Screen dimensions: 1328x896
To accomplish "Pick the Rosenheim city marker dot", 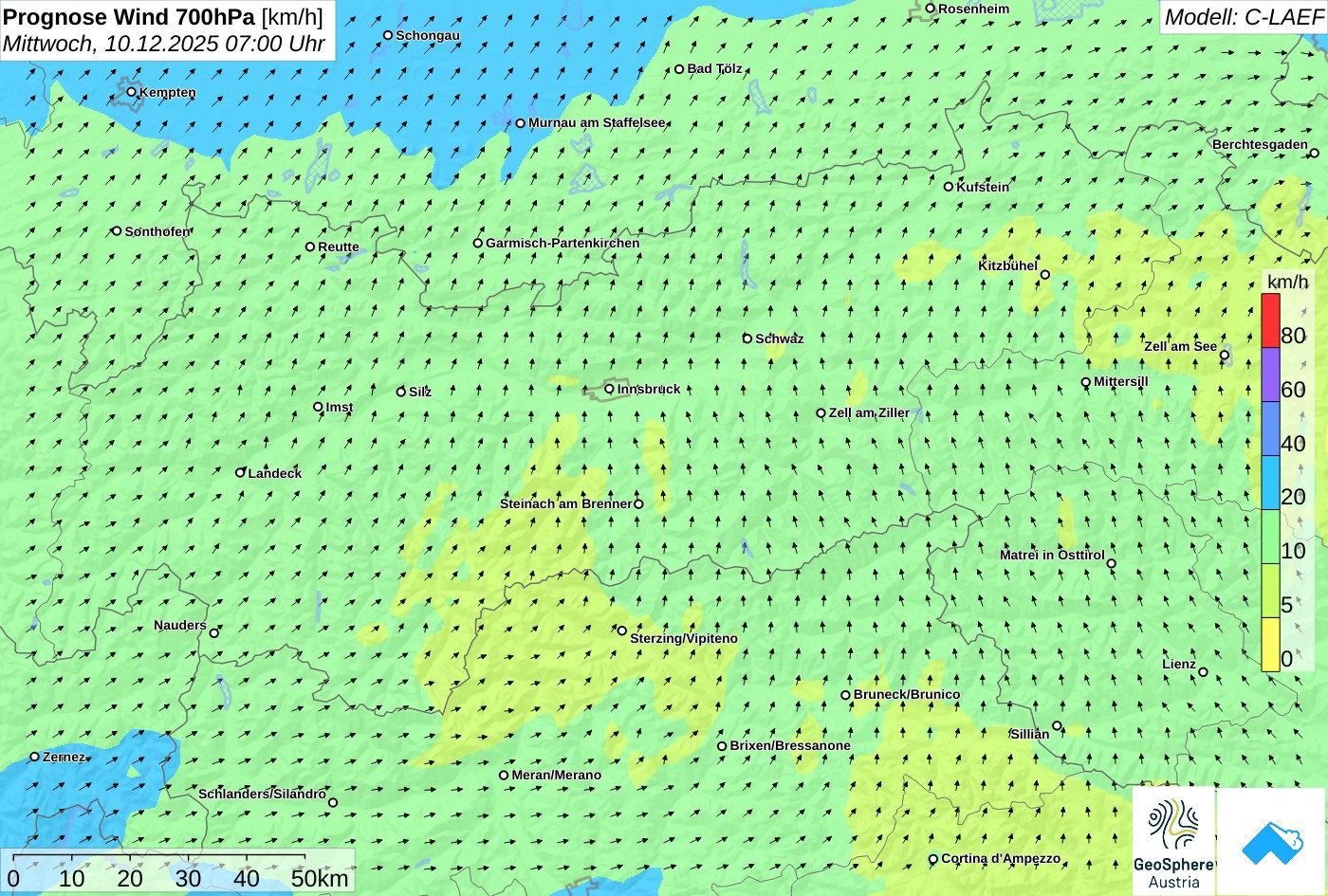I will [931, 9].
